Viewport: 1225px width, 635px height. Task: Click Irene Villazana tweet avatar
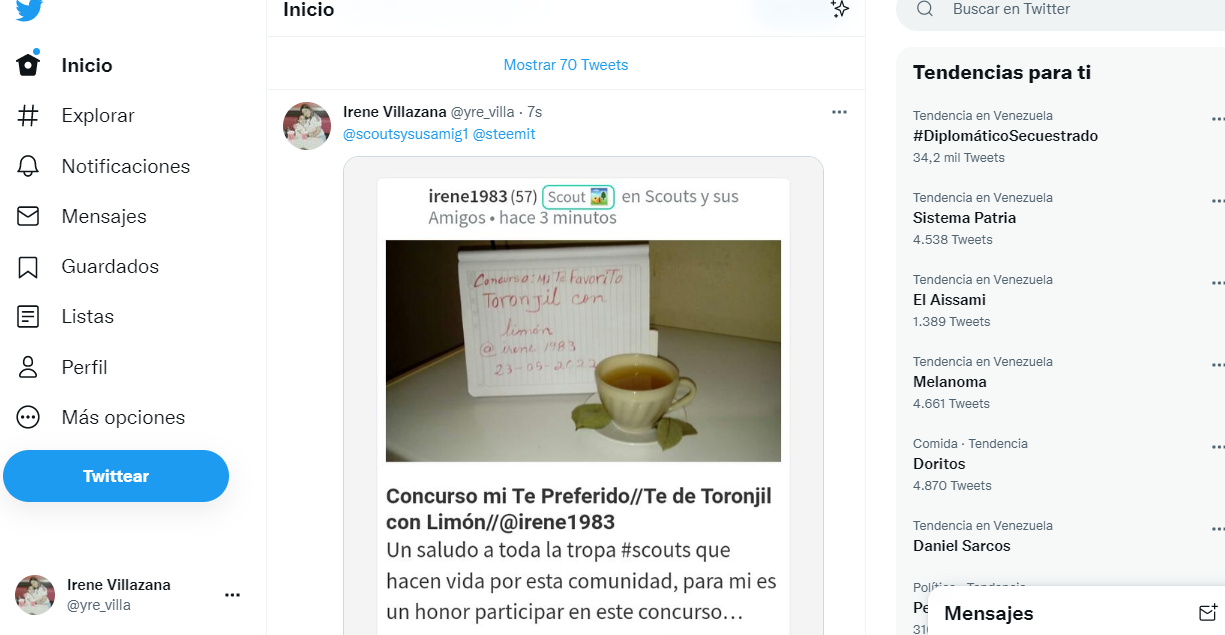[307, 126]
